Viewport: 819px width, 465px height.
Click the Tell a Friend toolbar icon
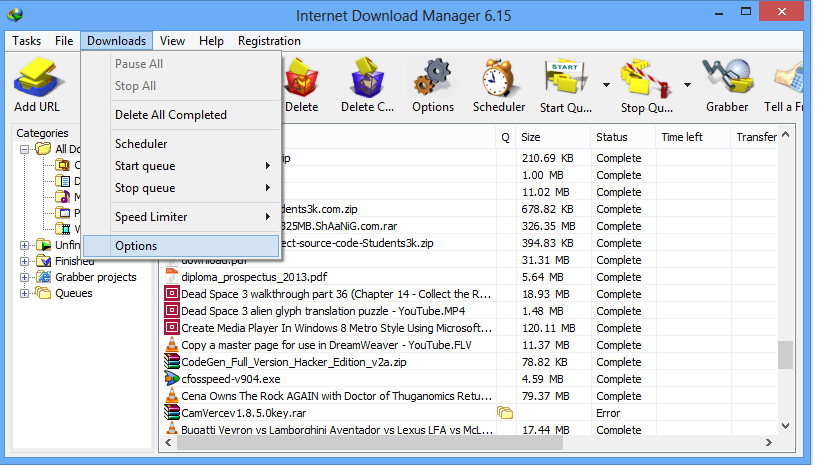(x=789, y=79)
